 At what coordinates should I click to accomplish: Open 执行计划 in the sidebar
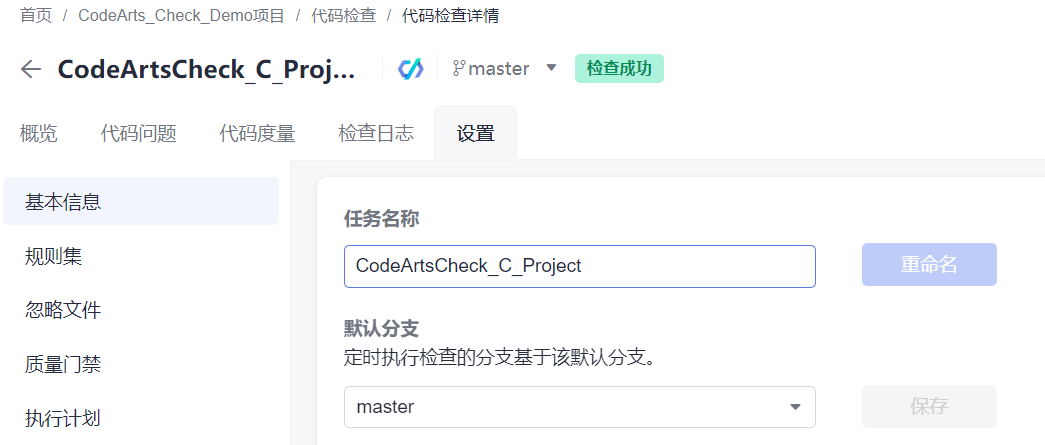point(63,418)
